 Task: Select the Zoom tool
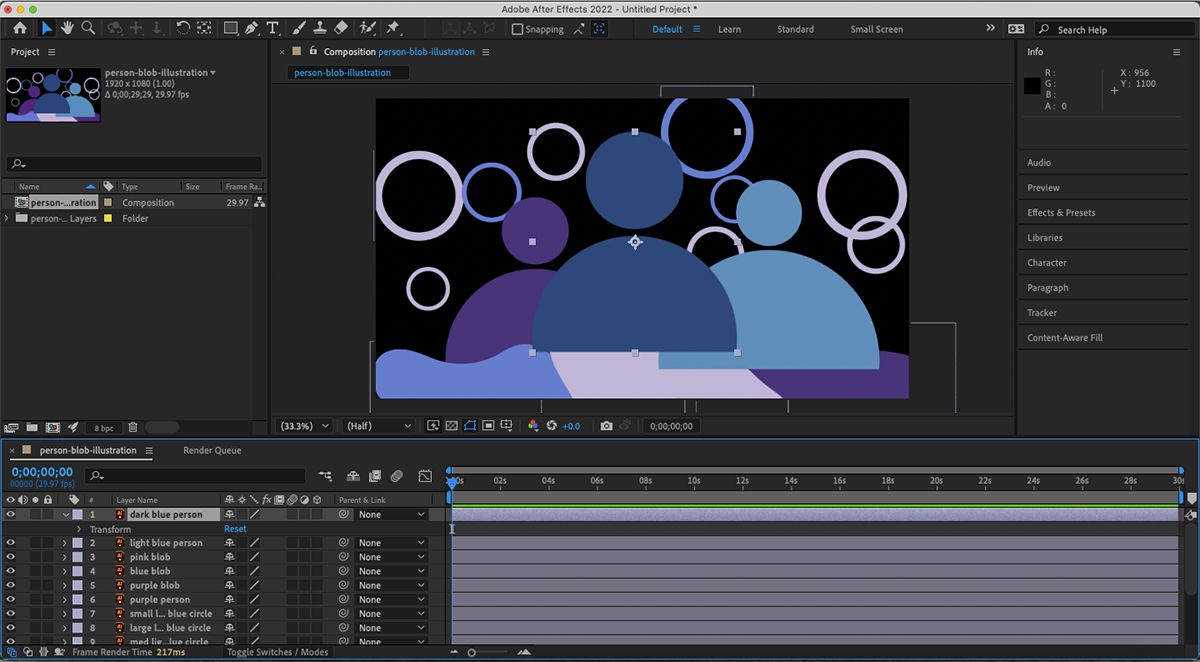tap(87, 28)
